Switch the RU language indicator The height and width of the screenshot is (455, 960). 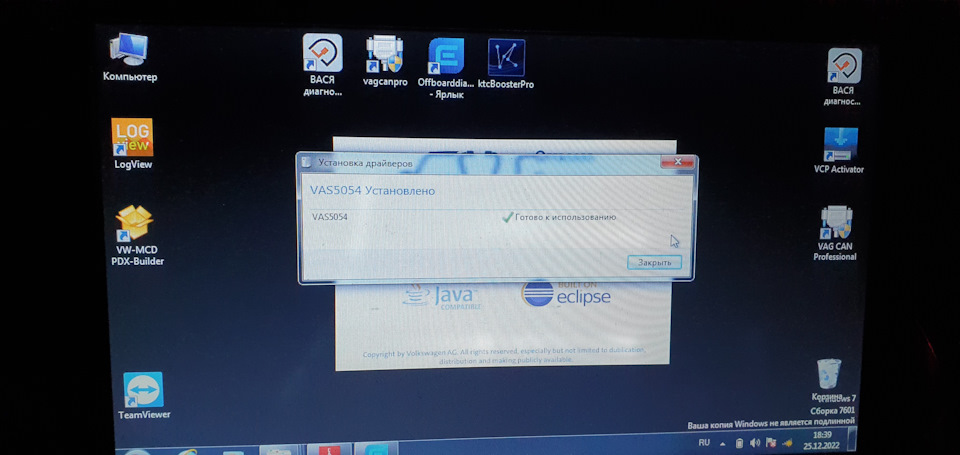[x=704, y=442]
